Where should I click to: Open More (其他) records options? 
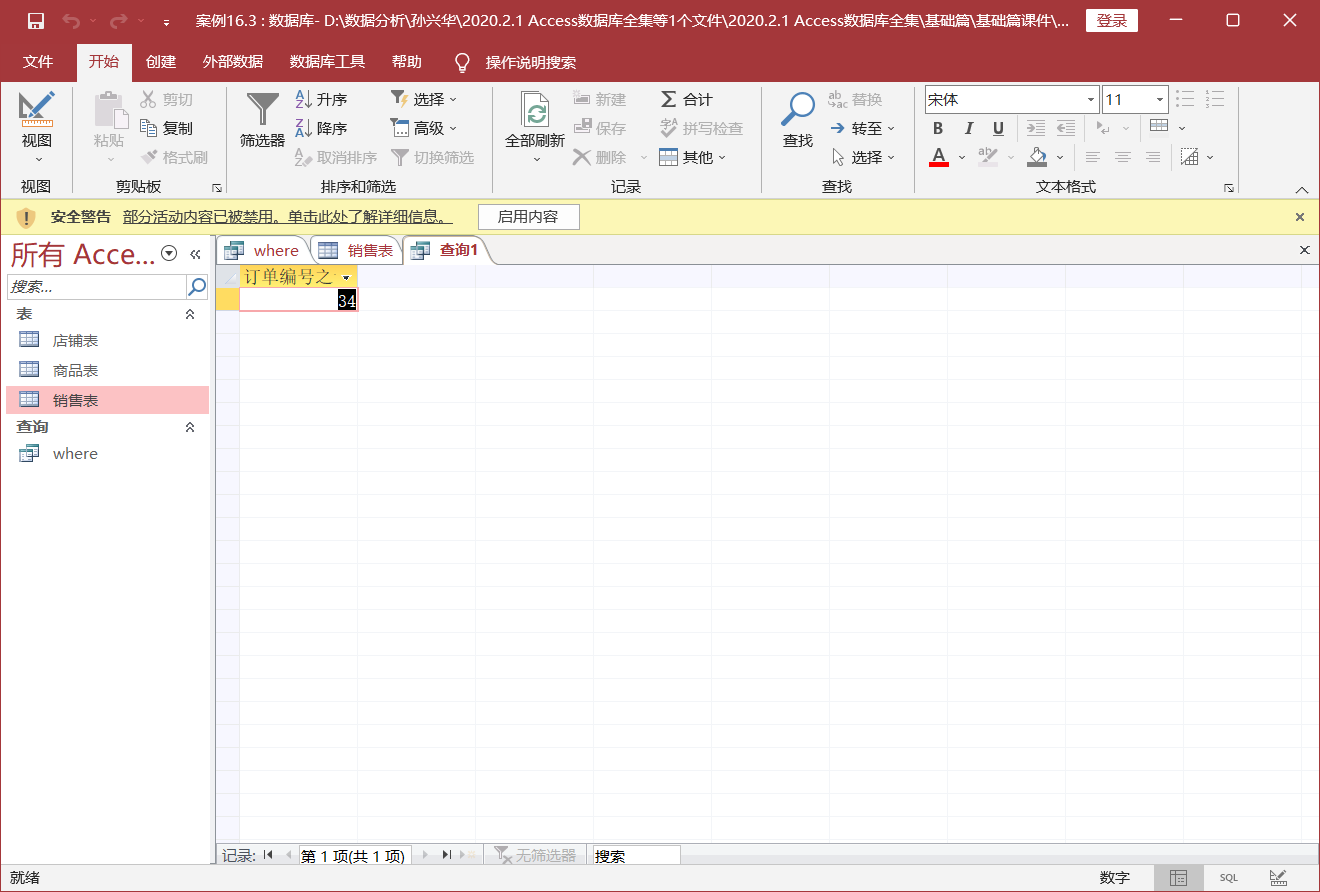[x=692, y=157]
